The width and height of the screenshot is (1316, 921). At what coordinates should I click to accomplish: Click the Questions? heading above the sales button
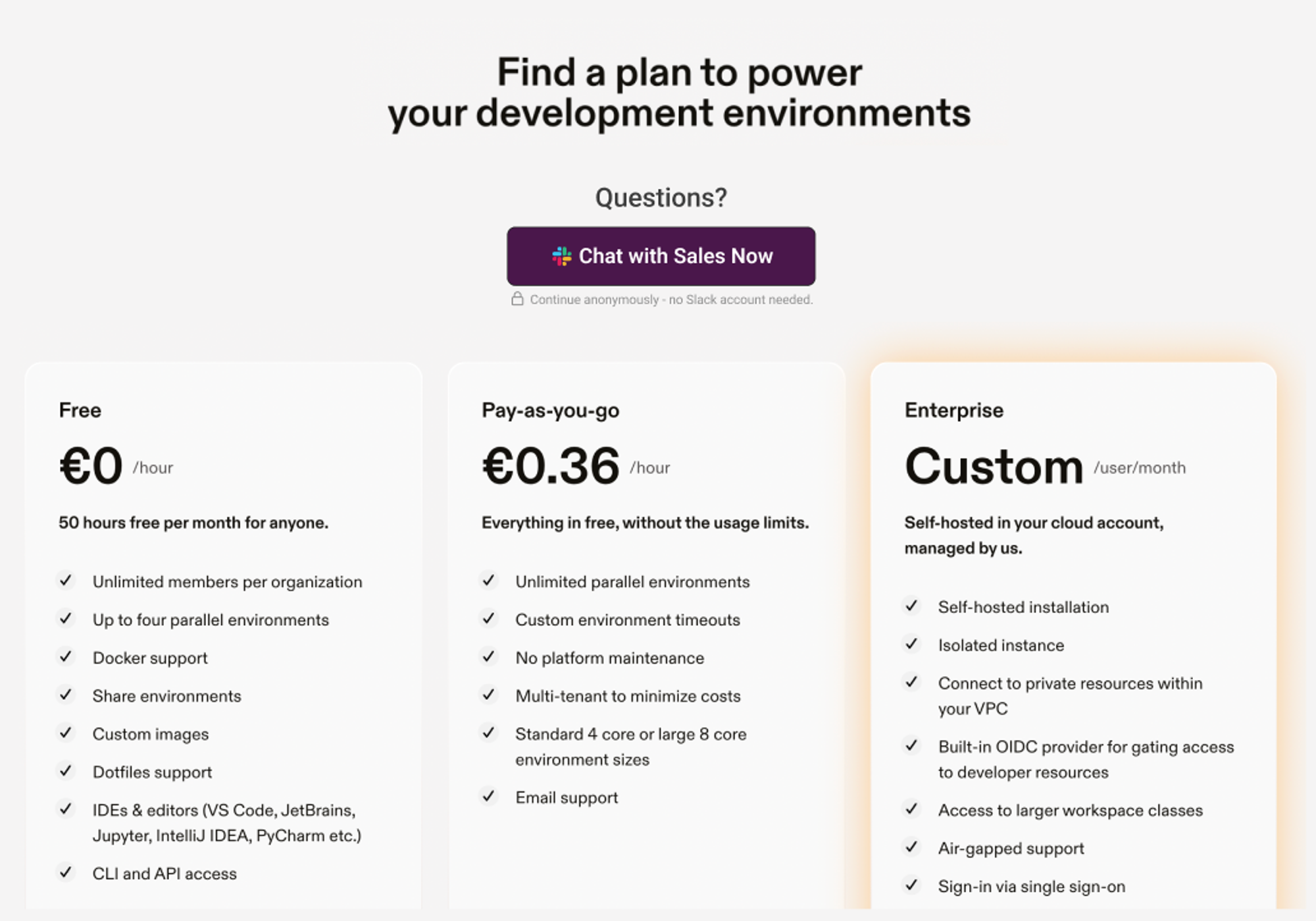(x=661, y=197)
